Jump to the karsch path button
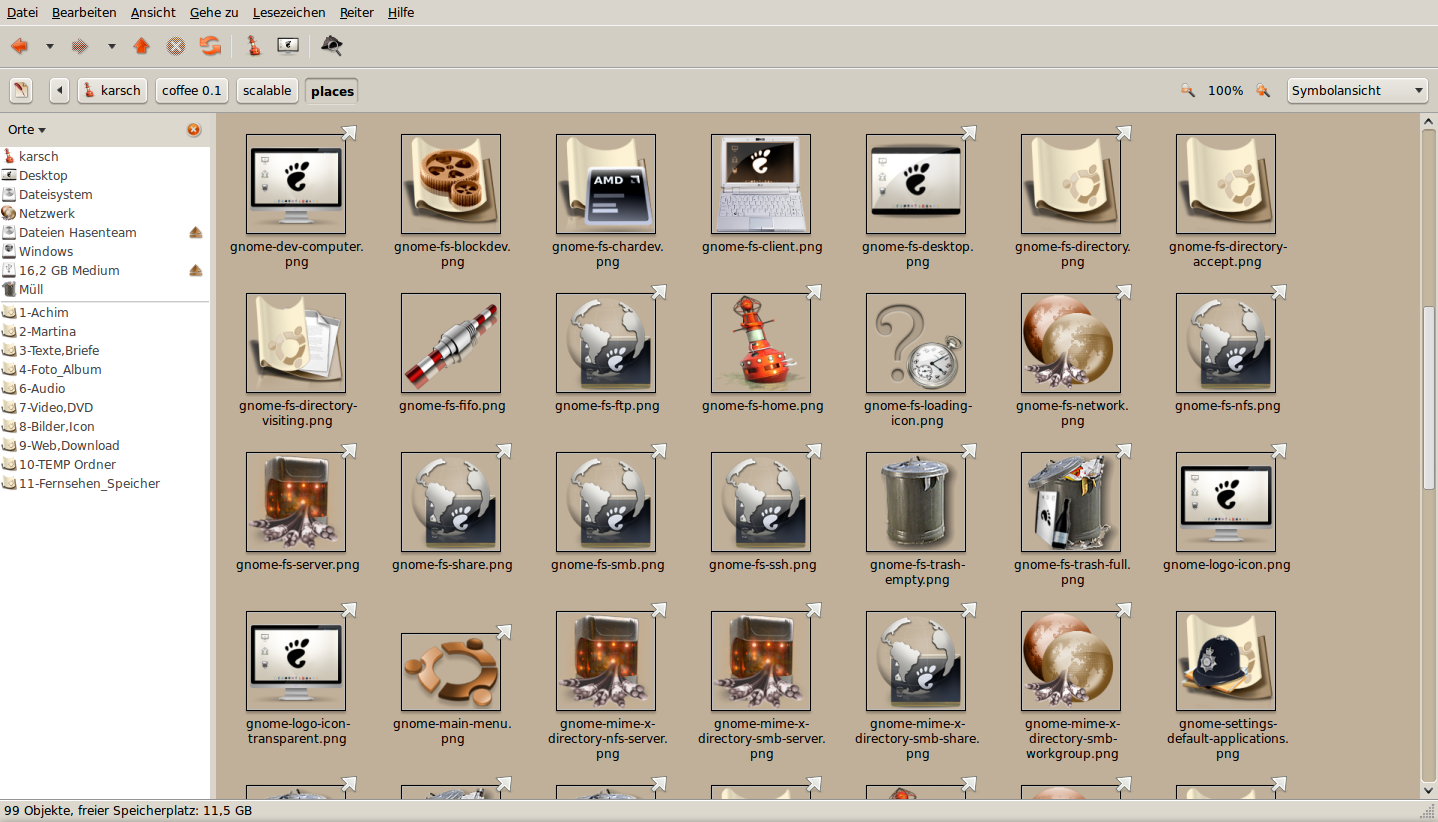 tap(112, 90)
